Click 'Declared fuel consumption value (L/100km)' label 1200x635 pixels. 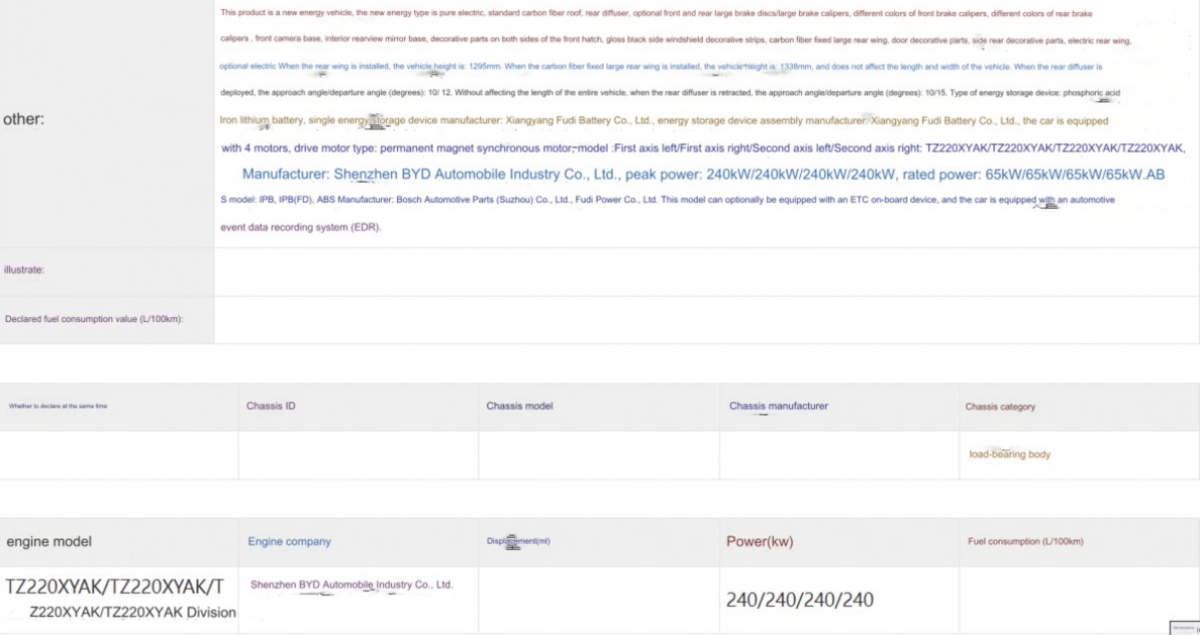[94, 319]
